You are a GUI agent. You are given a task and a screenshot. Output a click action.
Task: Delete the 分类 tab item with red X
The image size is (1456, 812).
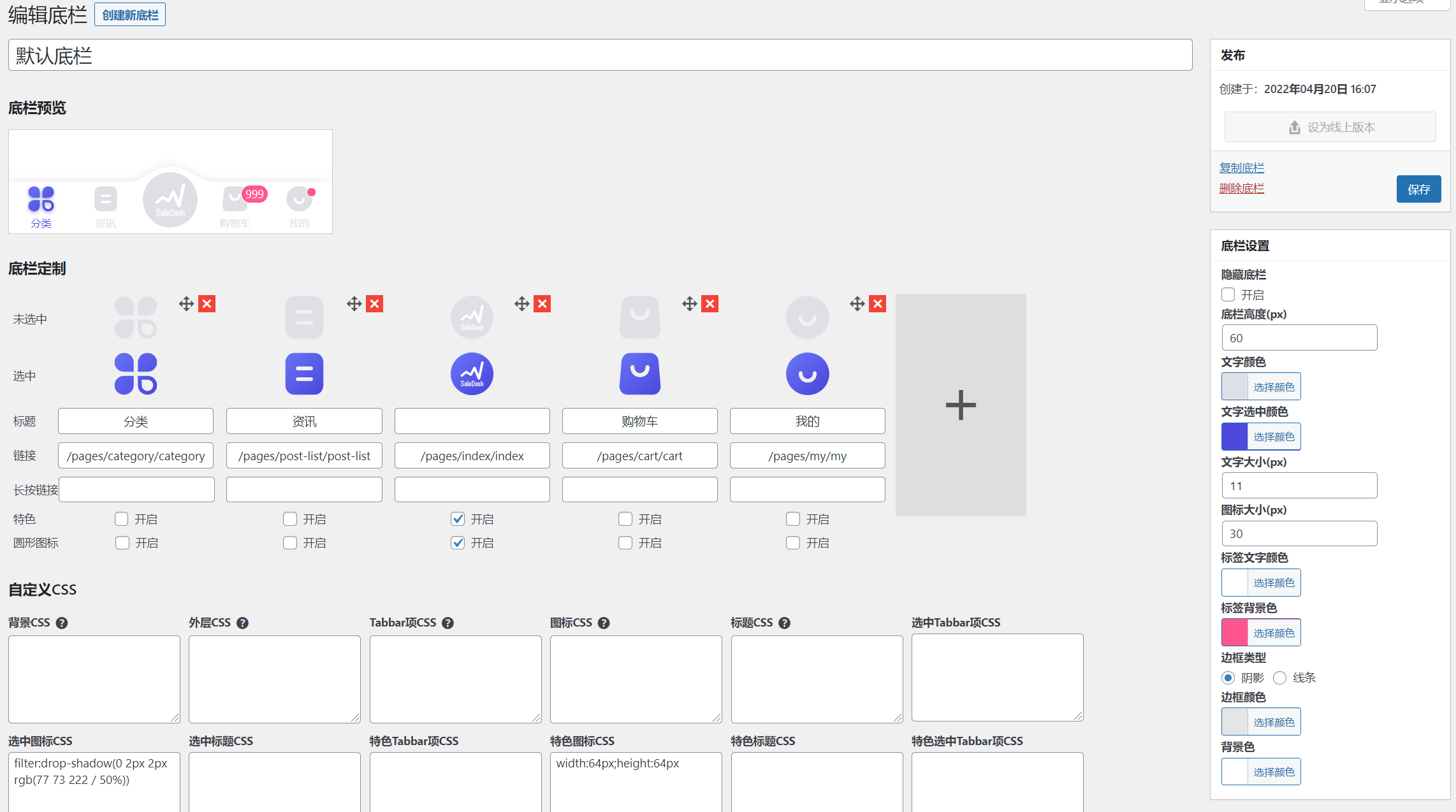(207, 304)
